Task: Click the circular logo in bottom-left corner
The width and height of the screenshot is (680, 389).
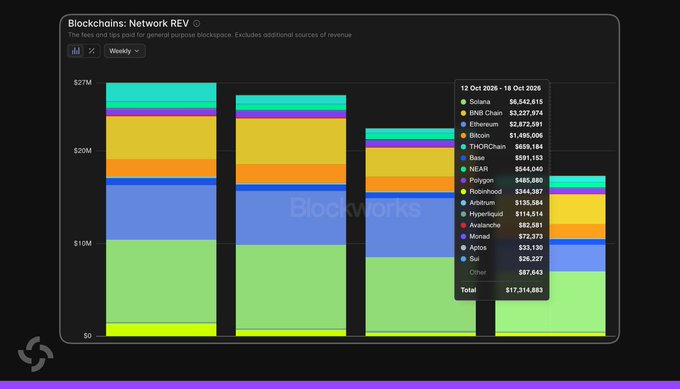Action: (x=36, y=354)
